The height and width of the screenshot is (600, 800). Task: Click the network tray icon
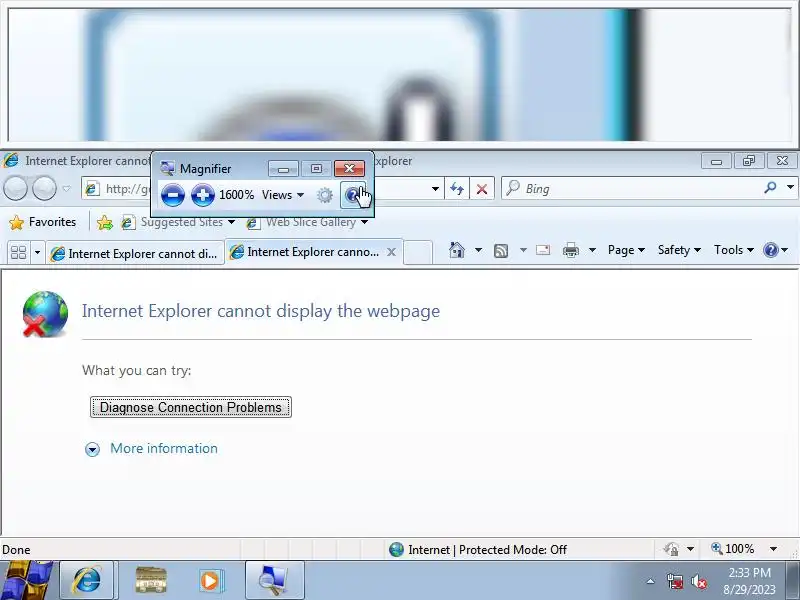tap(675, 581)
